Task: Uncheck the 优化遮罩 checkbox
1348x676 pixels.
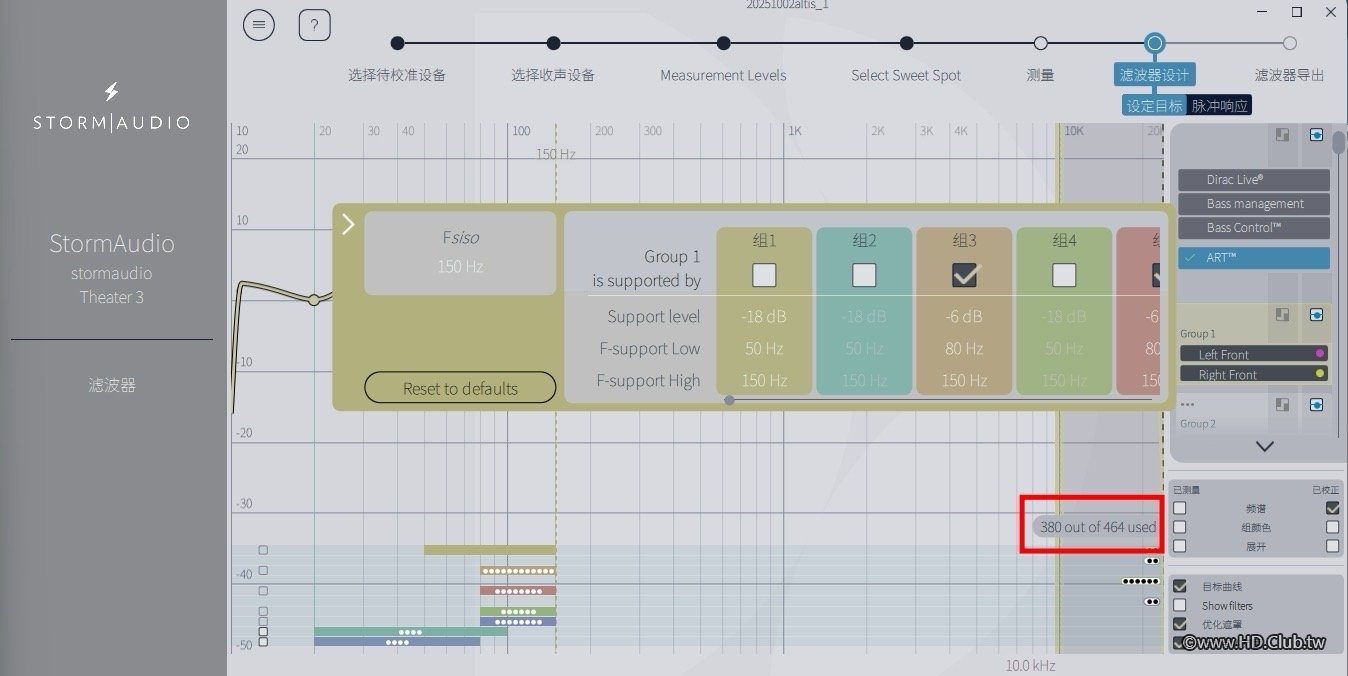Action: tap(1180, 624)
